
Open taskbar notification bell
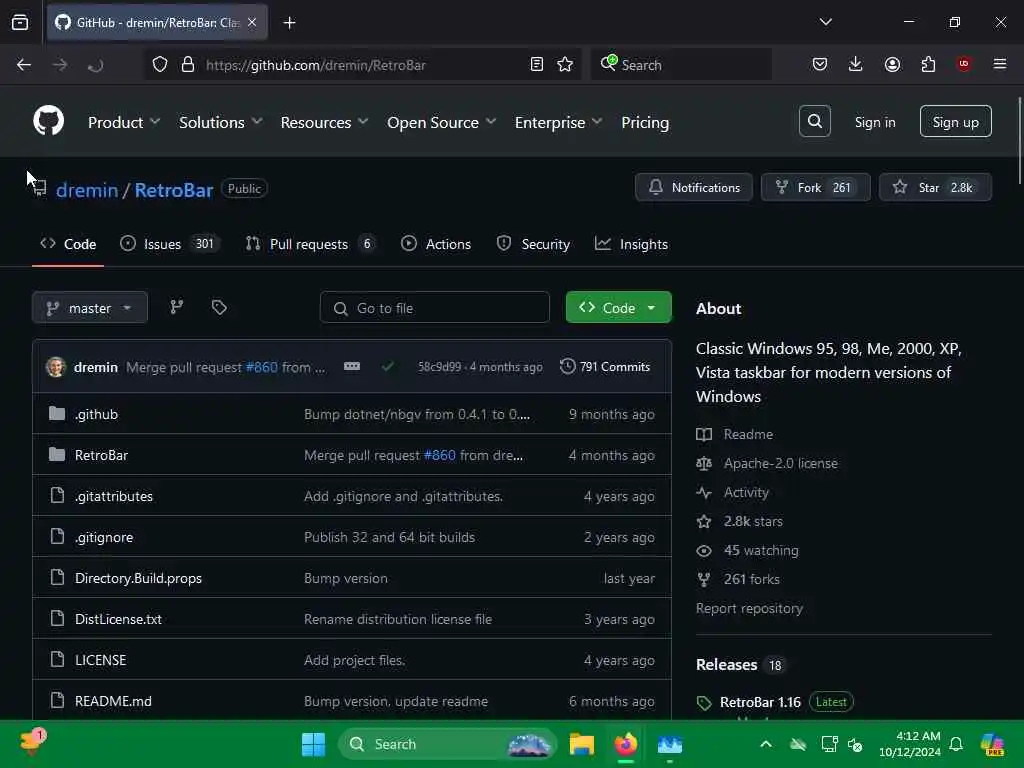(x=955, y=744)
